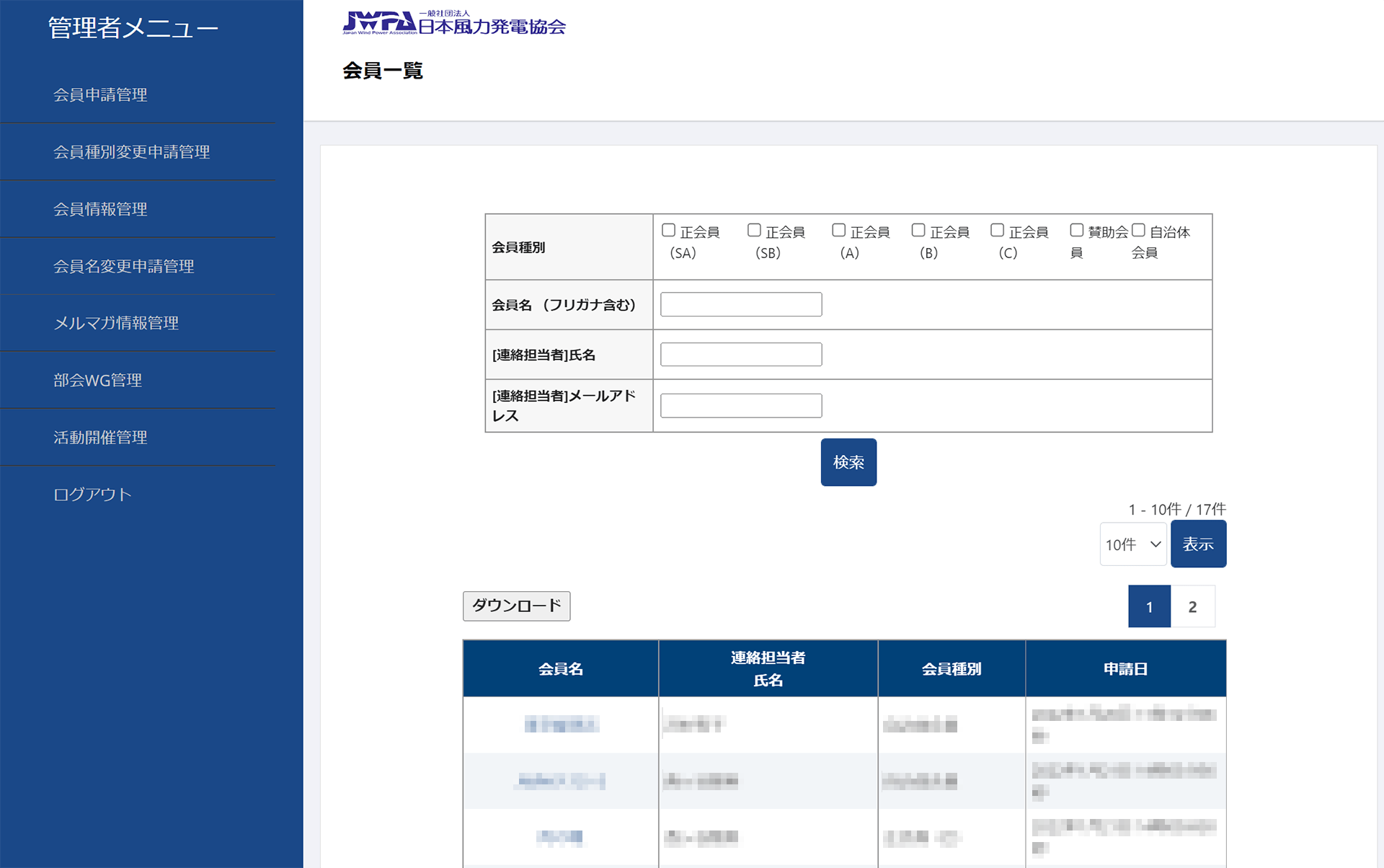
Task: Check 自治体会員 checkbox
Action: (1139, 230)
